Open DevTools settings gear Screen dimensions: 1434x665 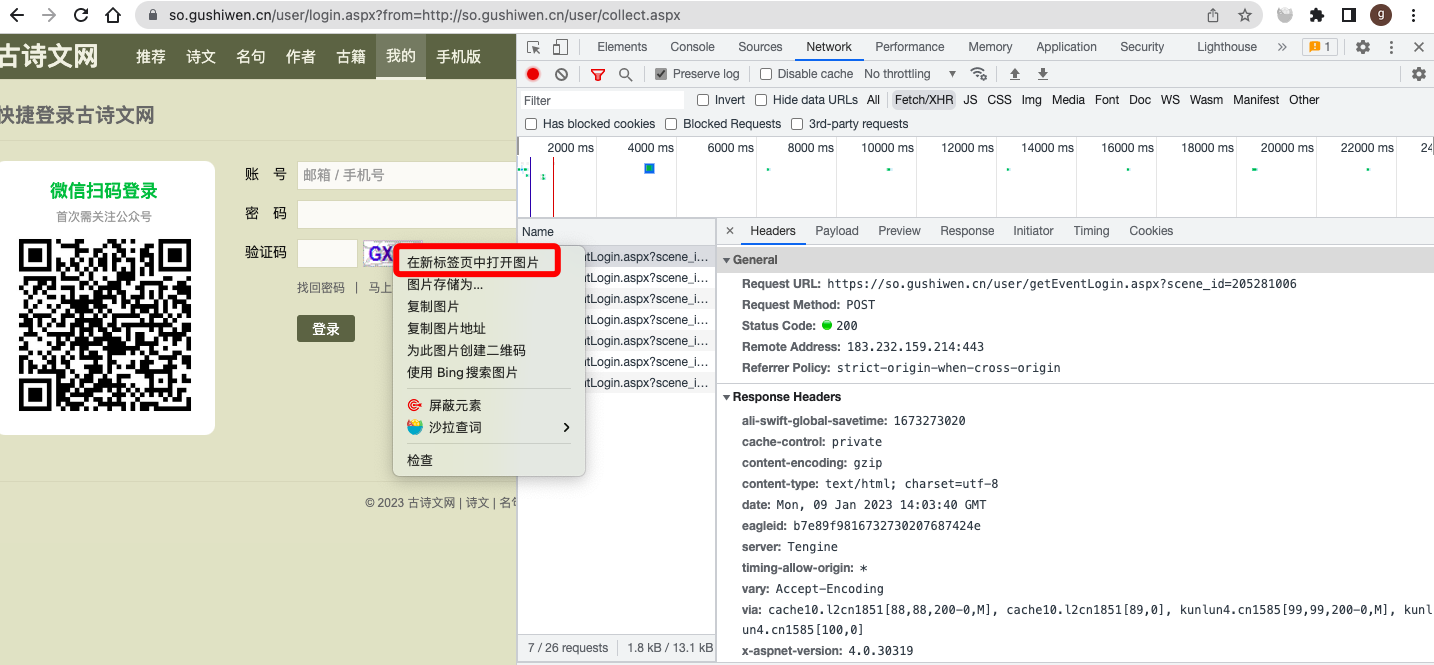(x=1363, y=47)
